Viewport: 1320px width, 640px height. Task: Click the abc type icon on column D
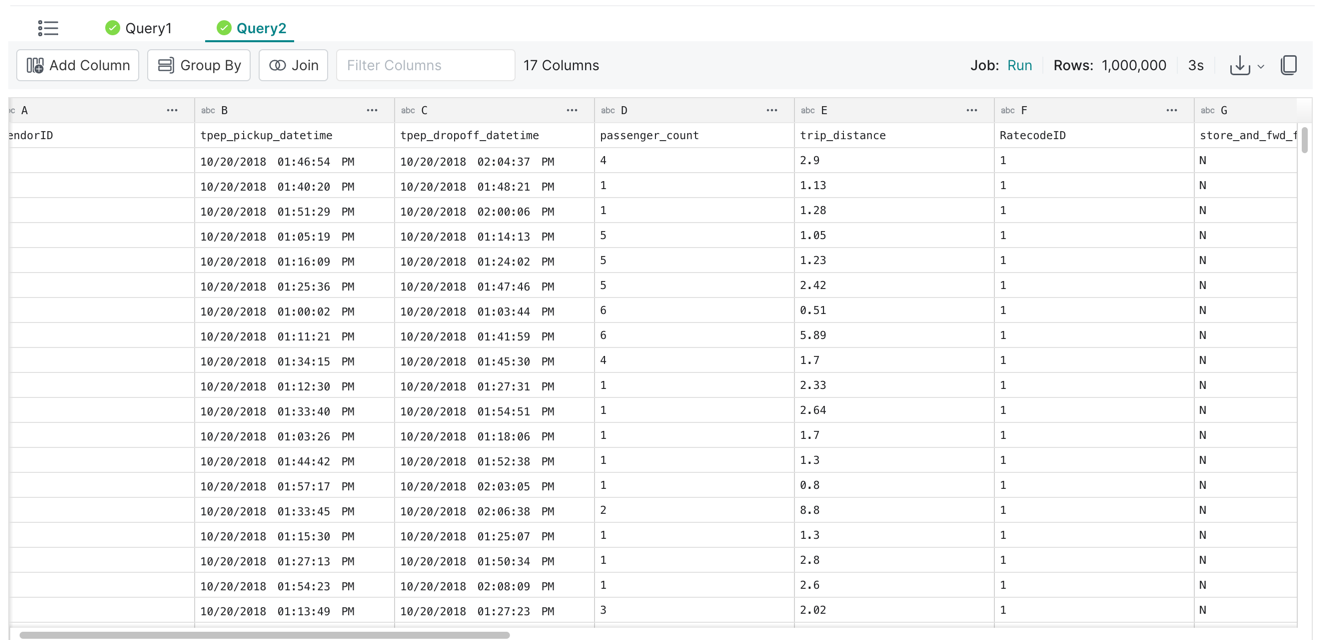(x=608, y=111)
